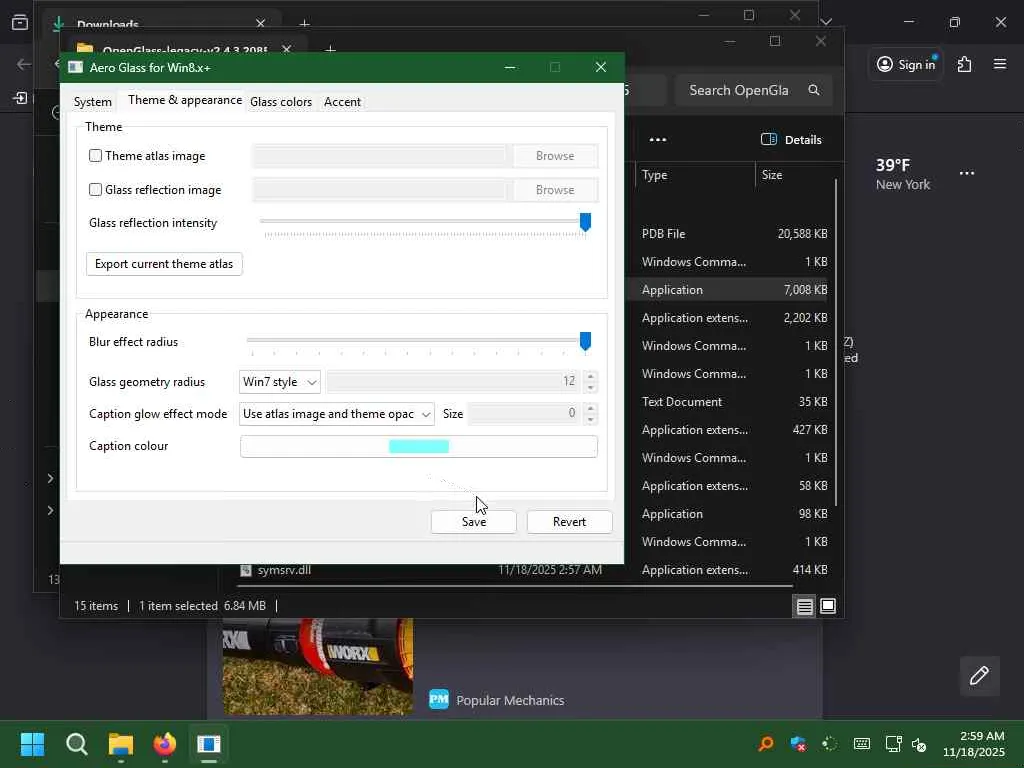Click the Export current theme atlas button
This screenshot has height=768, width=1024.
pyautogui.click(x=164, y=264)
